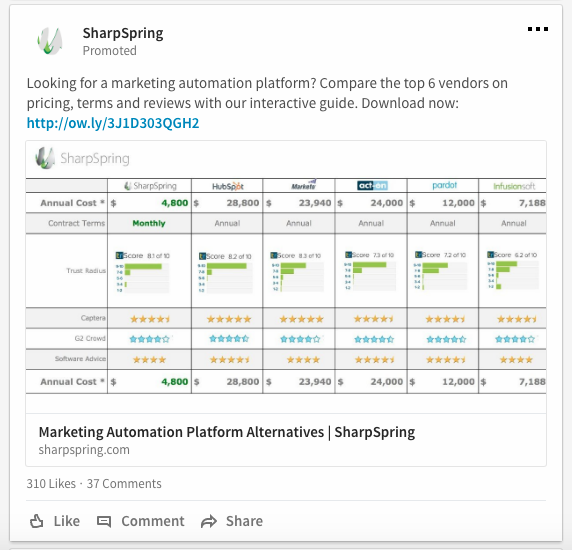The height and width of the screenshot is (550, 572).
Task: Click the Like button label
Action: coord(67,521)
